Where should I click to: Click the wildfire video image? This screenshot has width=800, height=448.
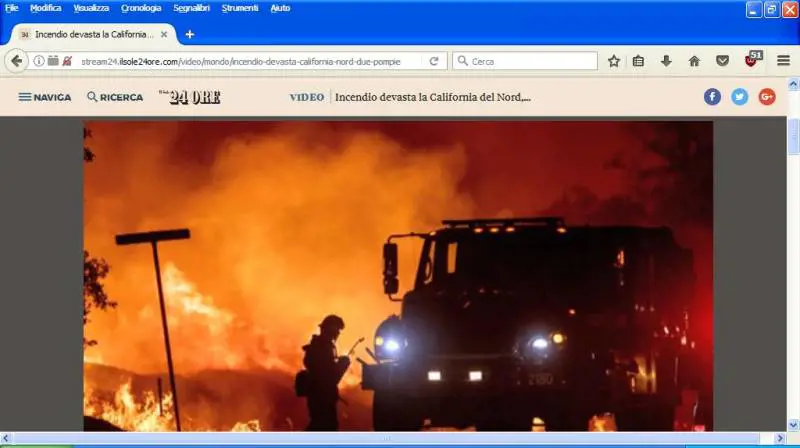[x=398, y=276]
